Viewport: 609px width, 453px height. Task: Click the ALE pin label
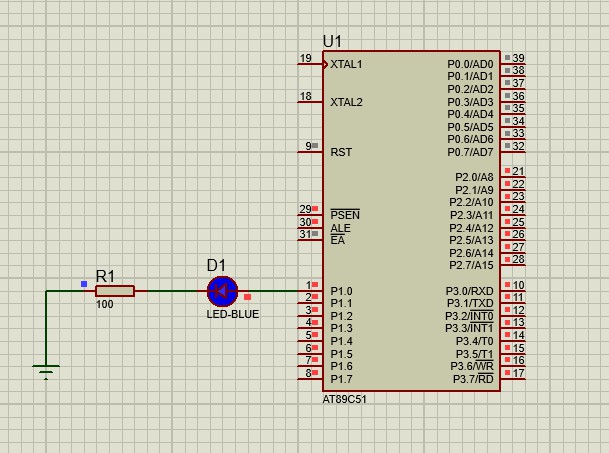tap(340, 228)
